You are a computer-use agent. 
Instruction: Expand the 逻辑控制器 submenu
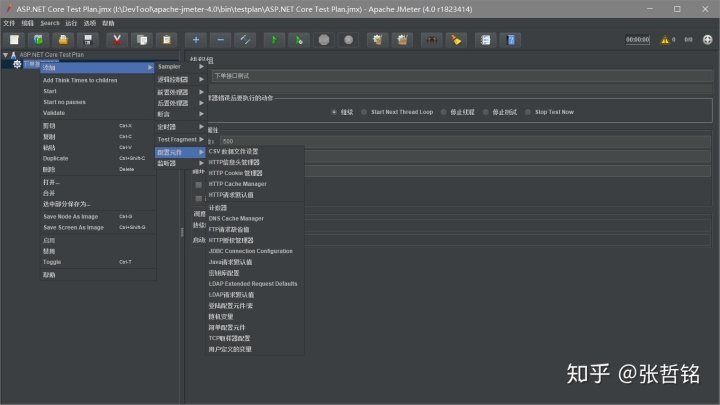(180, 79)
